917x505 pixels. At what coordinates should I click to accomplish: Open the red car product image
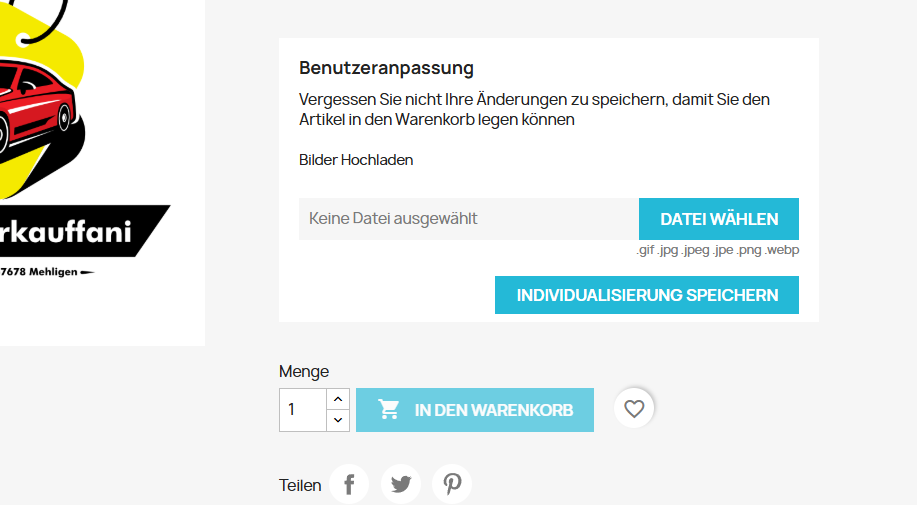click(x=102, y=172)
